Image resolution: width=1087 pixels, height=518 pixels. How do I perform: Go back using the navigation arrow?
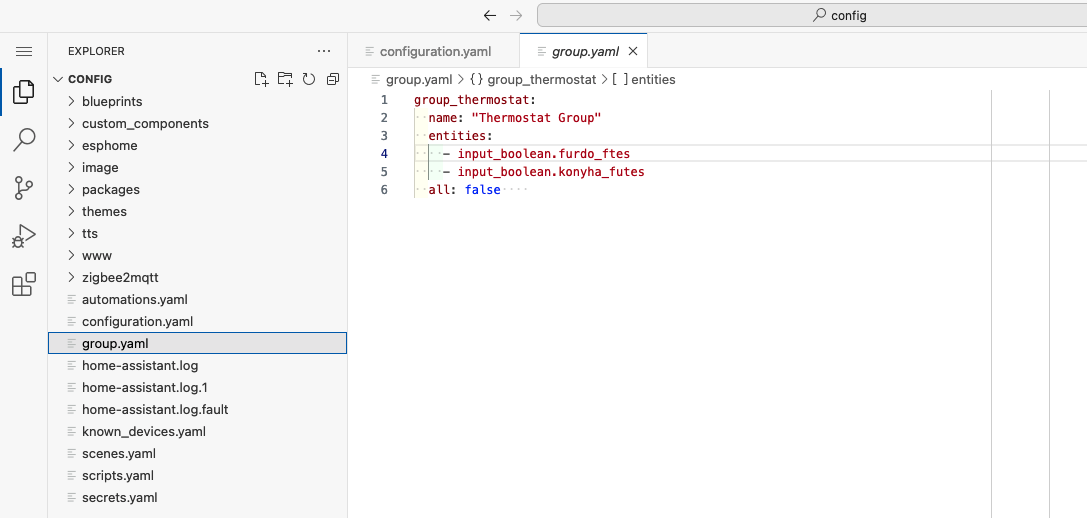489,15
